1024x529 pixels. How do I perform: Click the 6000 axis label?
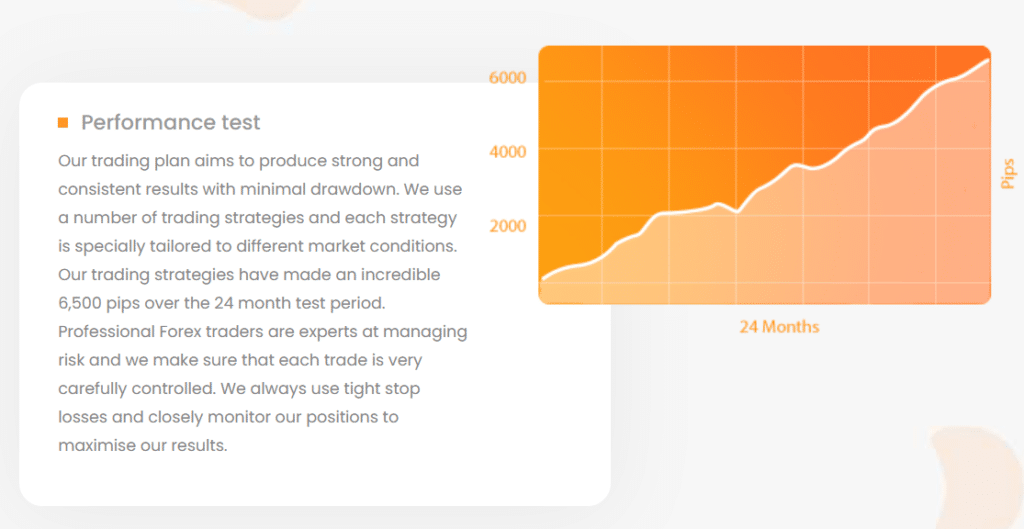[x=507, y=78]
